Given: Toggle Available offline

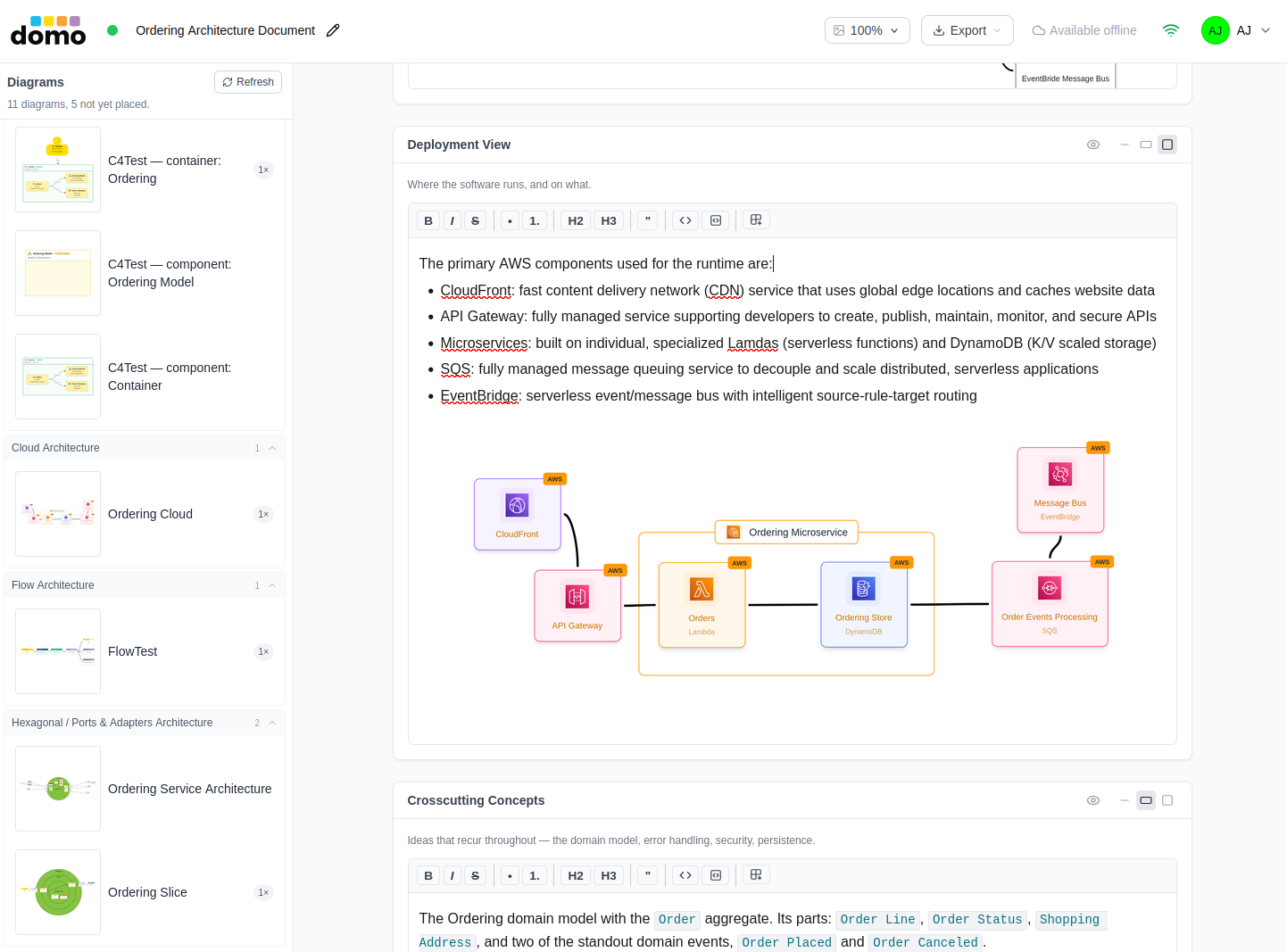Looking at the screenshot, I should tap(1084, 30).
